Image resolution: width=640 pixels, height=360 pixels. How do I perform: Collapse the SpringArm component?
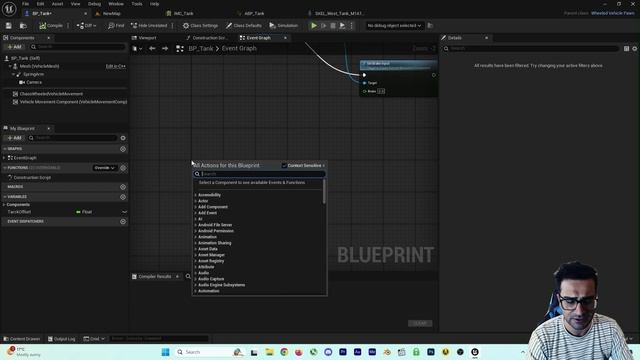[x=13, y=74]
